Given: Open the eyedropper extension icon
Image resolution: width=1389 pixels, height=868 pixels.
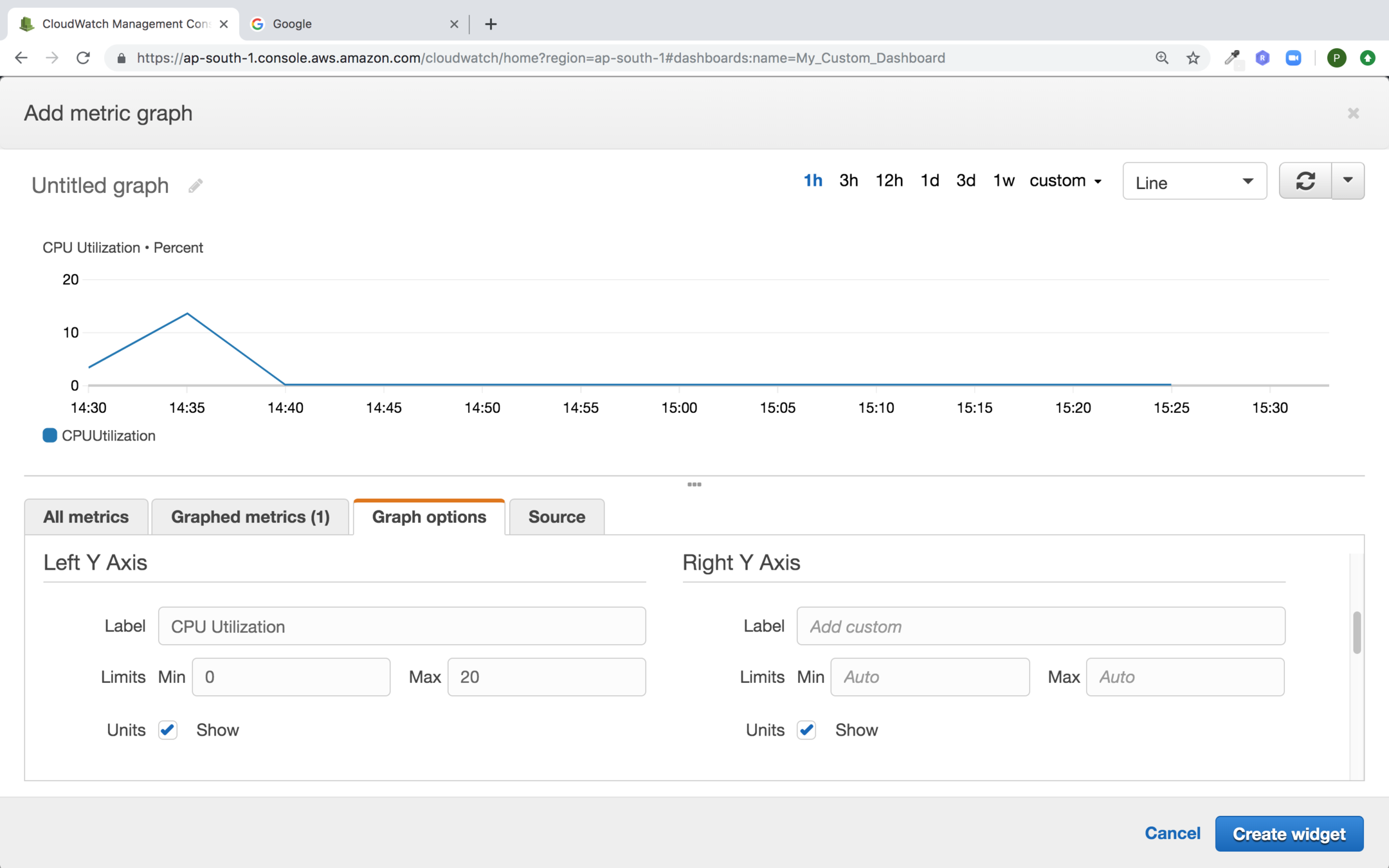Looking at the screenshot, I should pyautogui.click(x=1231, y=58).
